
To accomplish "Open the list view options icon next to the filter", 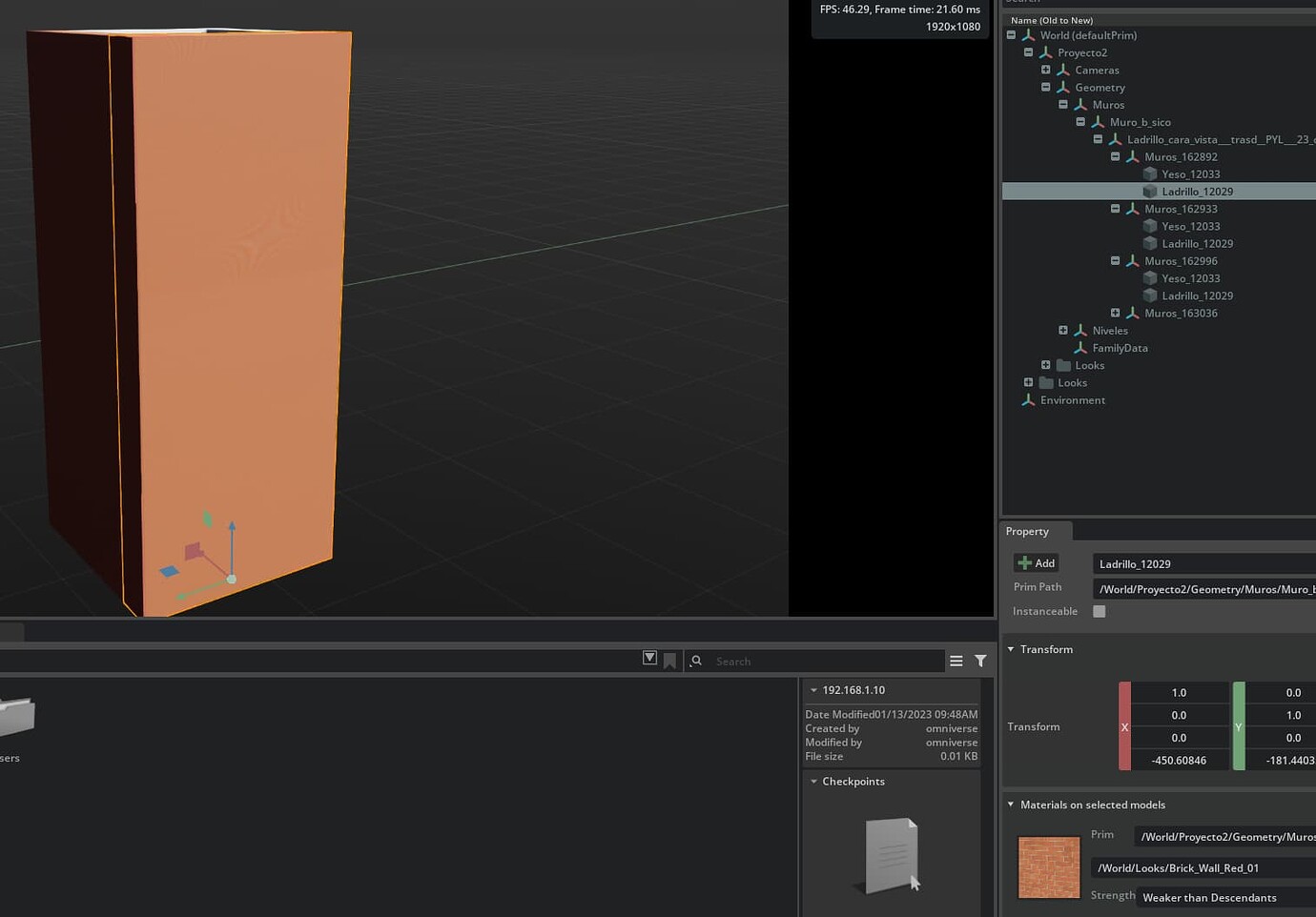I will tap(956, 661).
